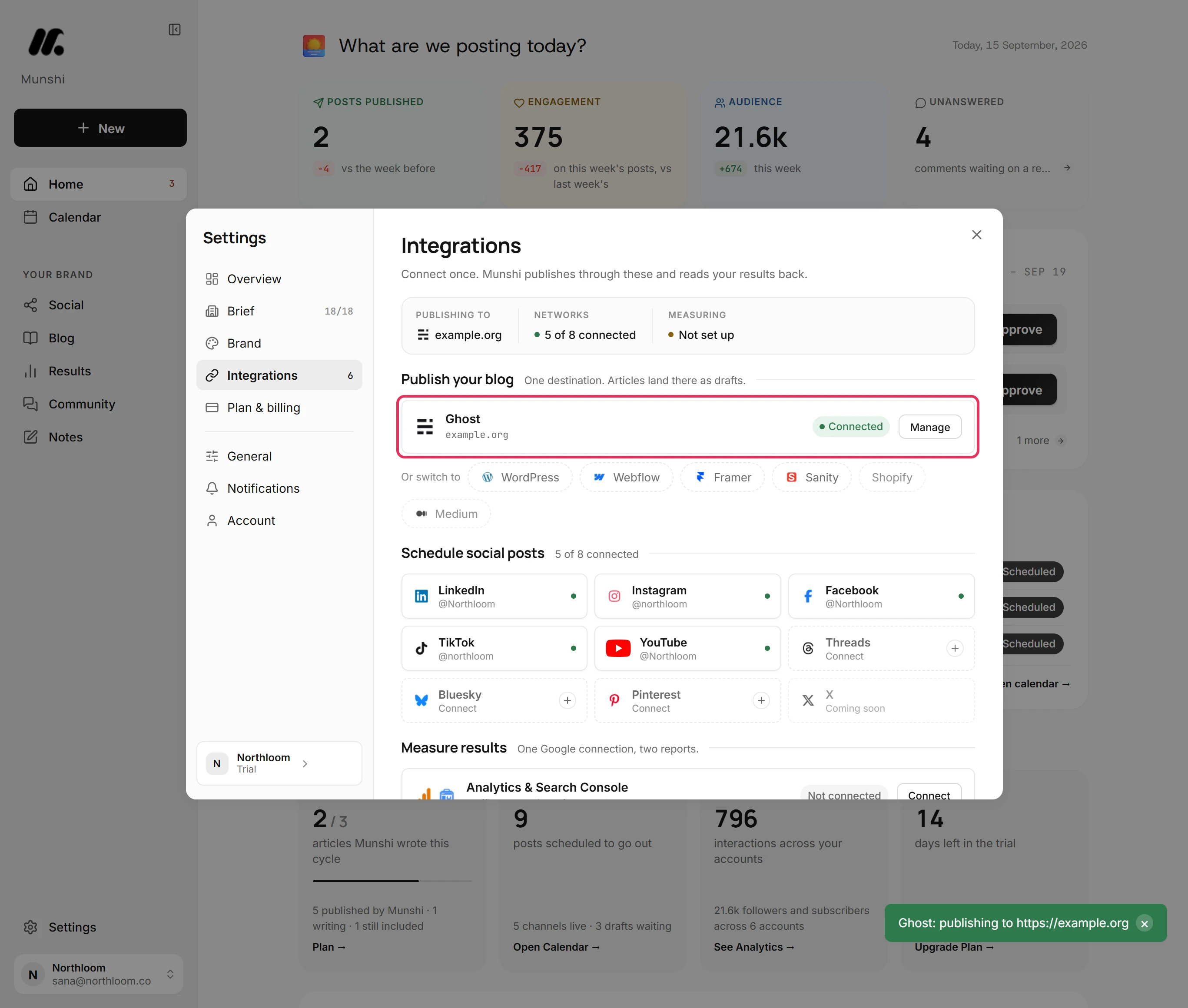The width and height of the screenshot is (1188, 1008).
Task: Go to Home in the main sidebar
Action: click(99, 184)
